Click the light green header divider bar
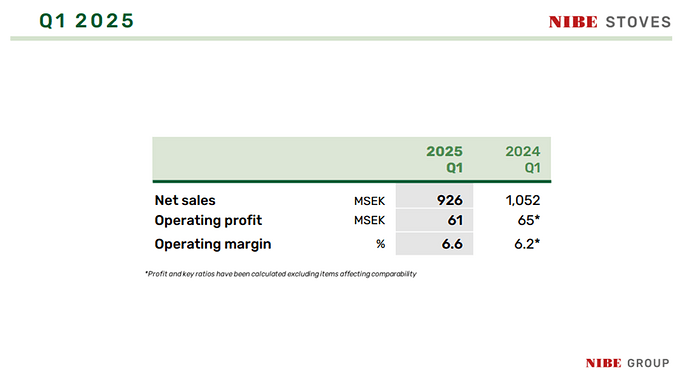690x383 pixels. 341,39
